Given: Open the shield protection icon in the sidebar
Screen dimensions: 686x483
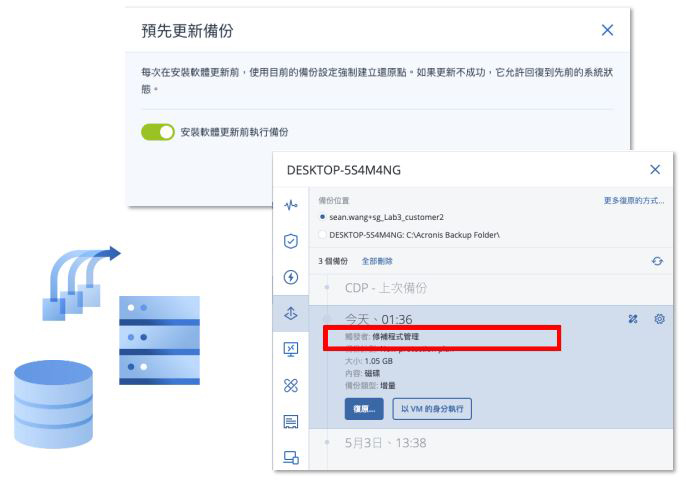Looking at the screenshot, I should (291, 241).
